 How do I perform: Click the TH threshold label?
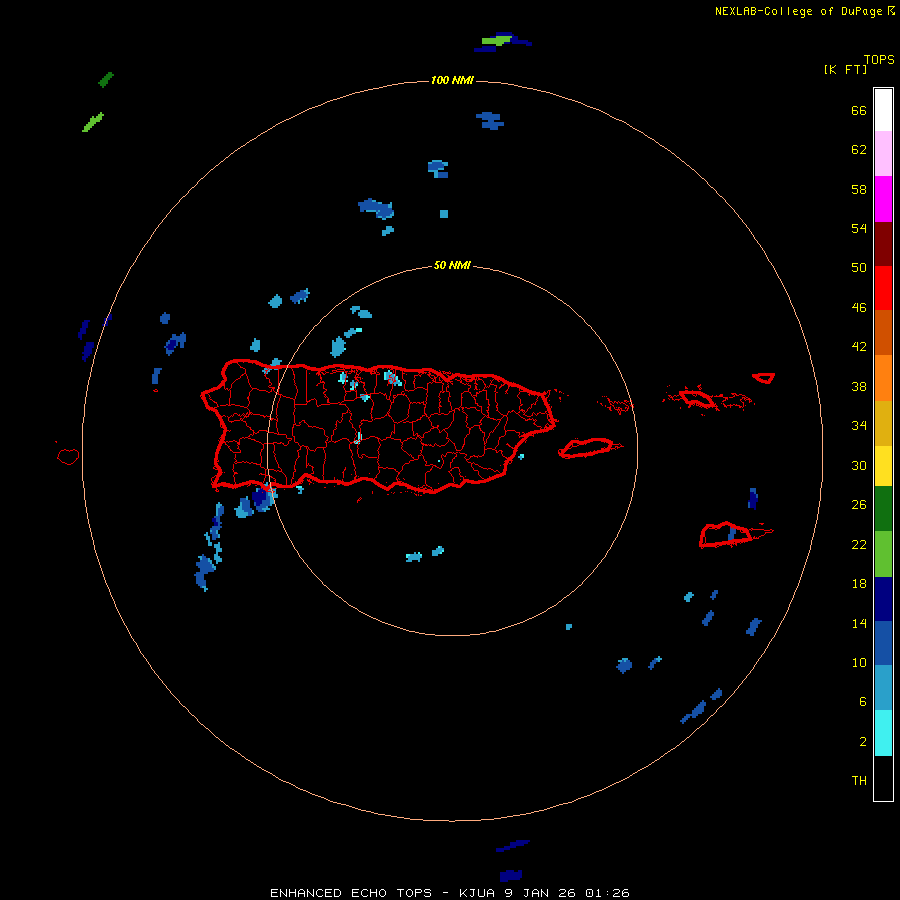(x=859, y=781)
